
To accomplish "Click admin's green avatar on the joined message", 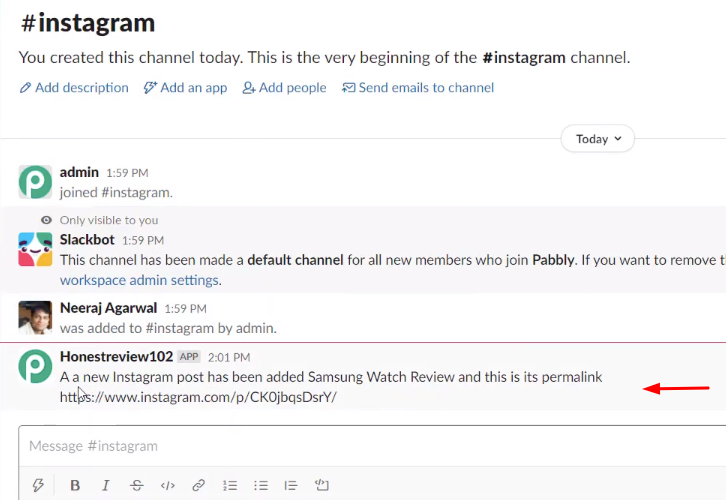I will pyautogui.click(x=35, y=182).
